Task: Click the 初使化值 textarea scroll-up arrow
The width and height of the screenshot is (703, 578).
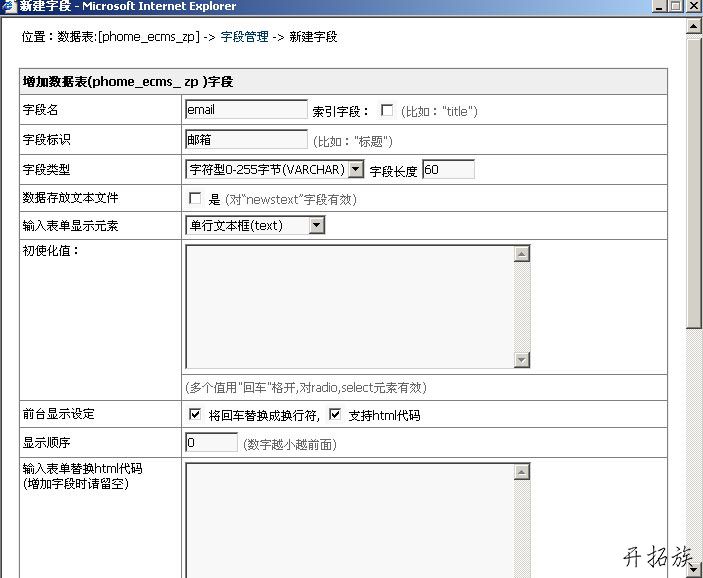Action: [521, 254]
